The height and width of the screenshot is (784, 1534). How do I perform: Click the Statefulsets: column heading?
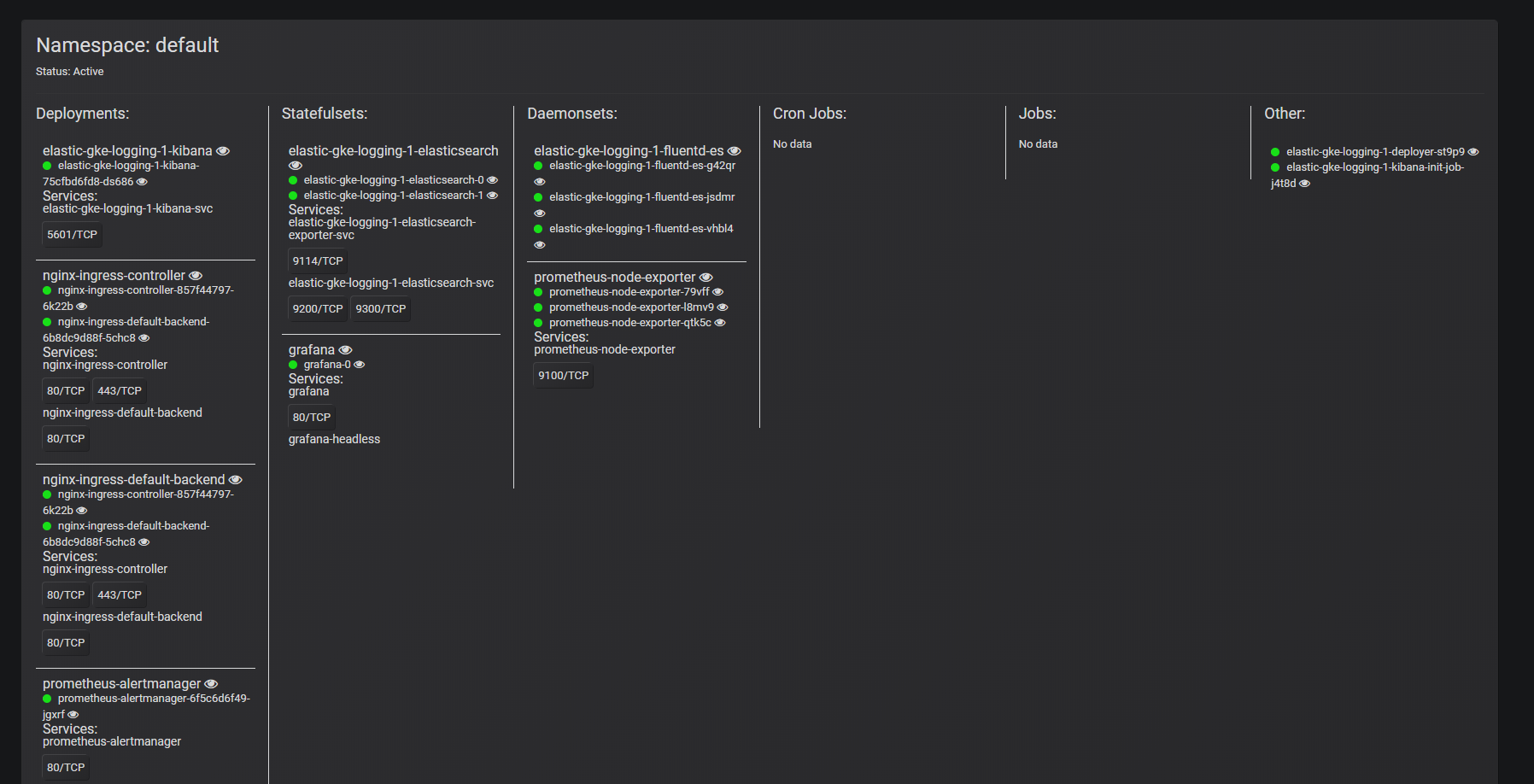[325, 114]
